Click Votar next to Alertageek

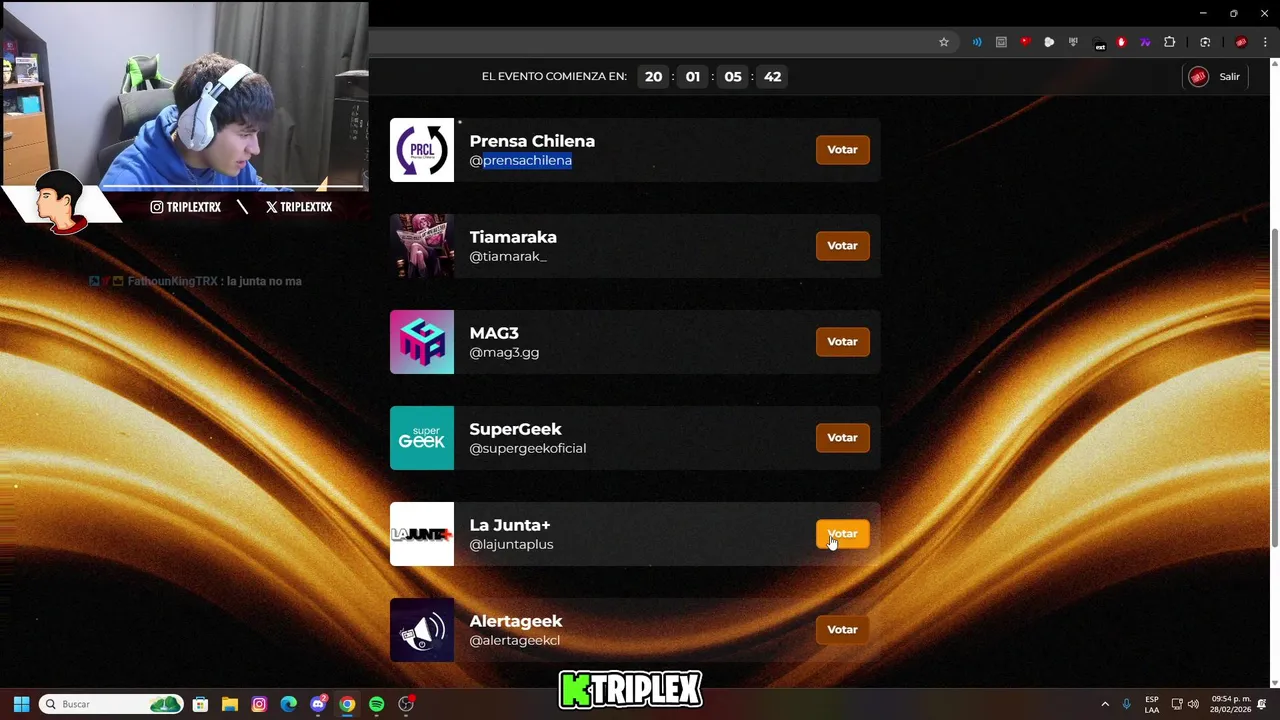tap(842, 630)
